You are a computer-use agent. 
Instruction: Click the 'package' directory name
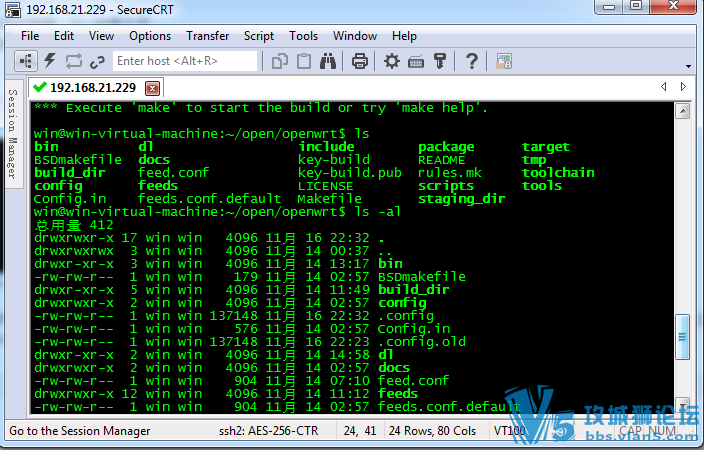coord(446,147)
